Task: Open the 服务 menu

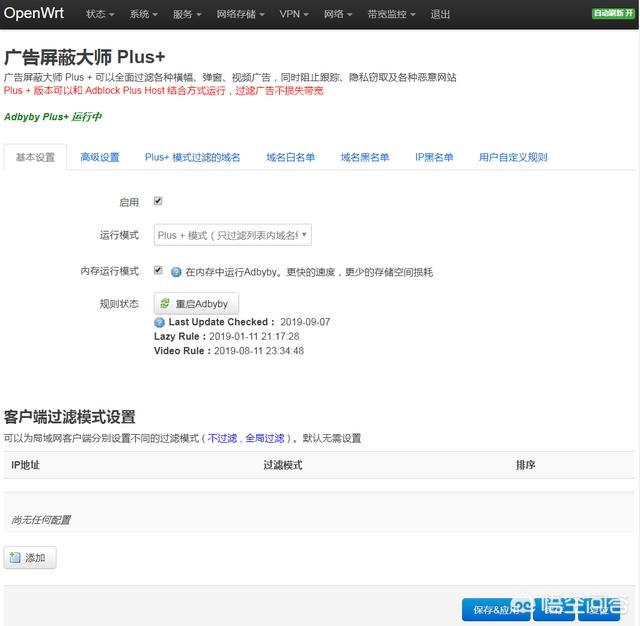Action: [x=187, y=14]
